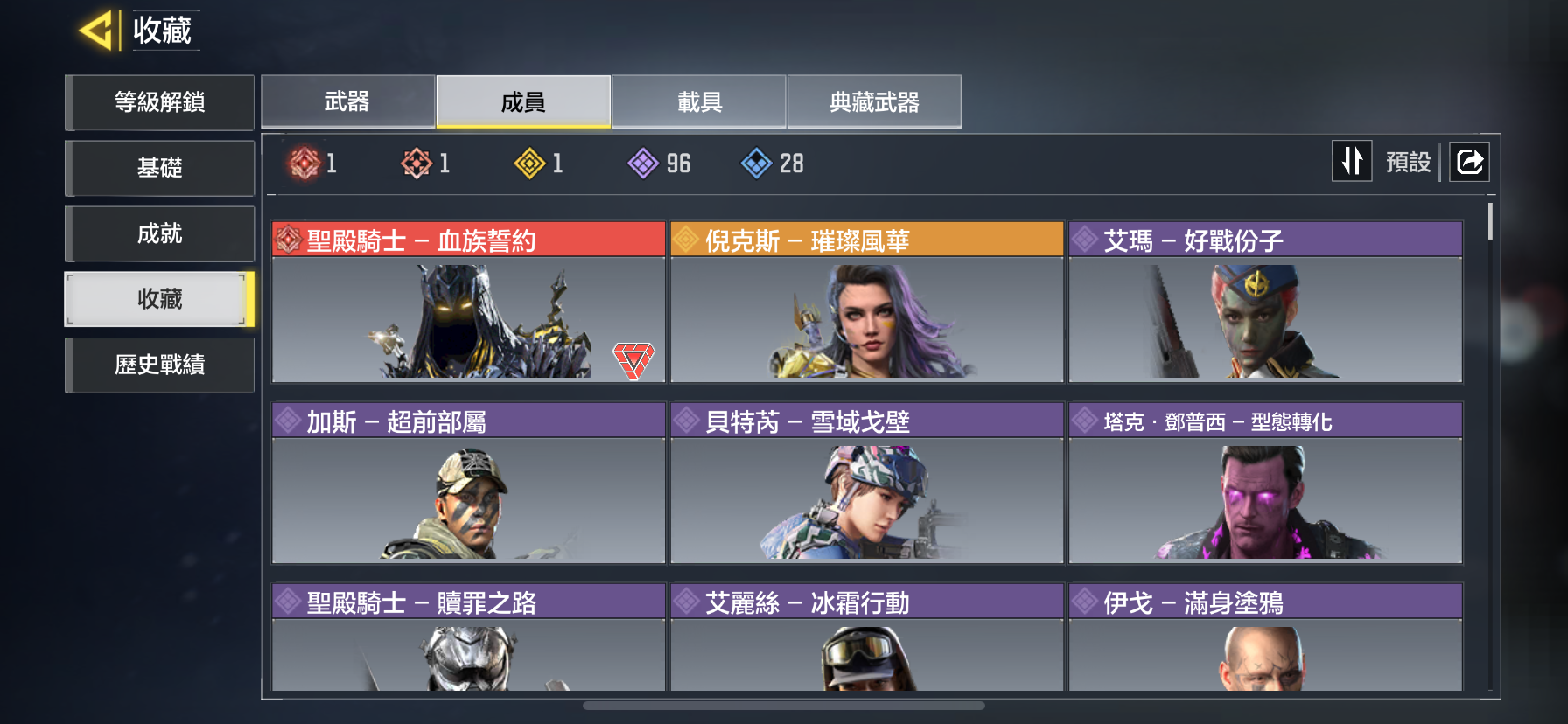Image resolution: width=1568 pixels, height=724 pixels.
Task: Open the 典藏武器 tab
Action: (x=874, y=101)
